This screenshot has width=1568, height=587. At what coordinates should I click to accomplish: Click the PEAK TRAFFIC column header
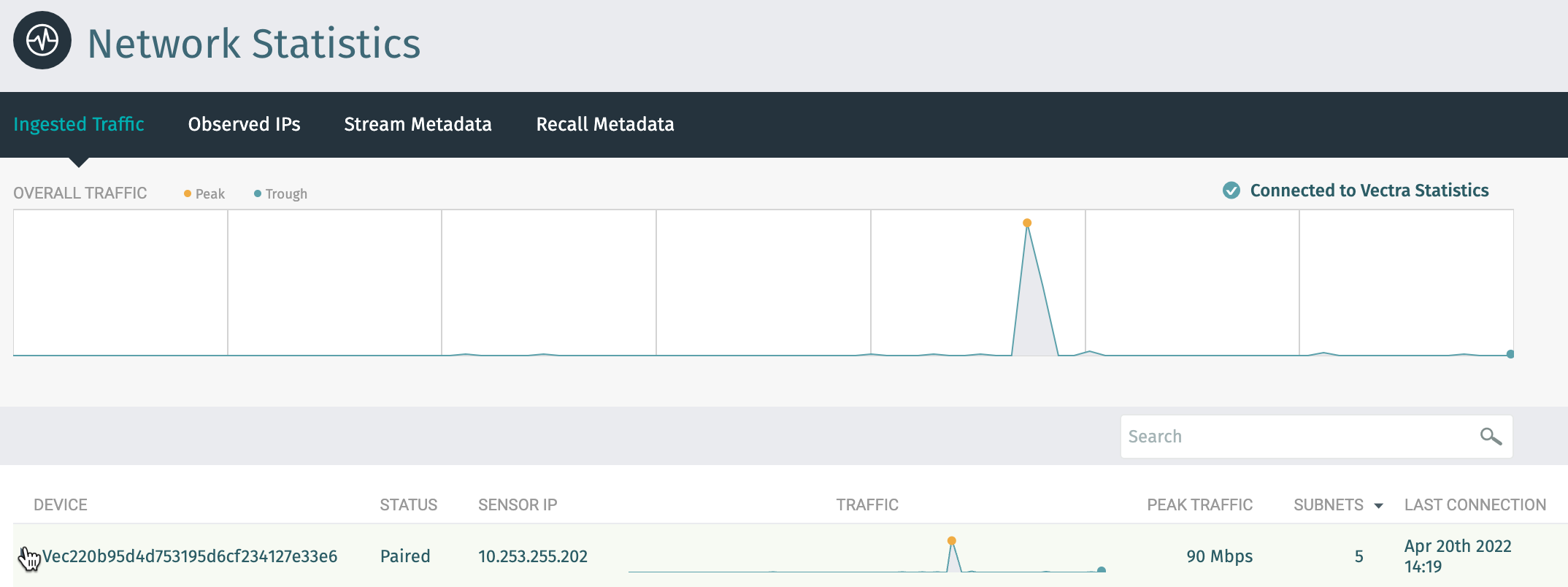click(x=1199, y=504)
